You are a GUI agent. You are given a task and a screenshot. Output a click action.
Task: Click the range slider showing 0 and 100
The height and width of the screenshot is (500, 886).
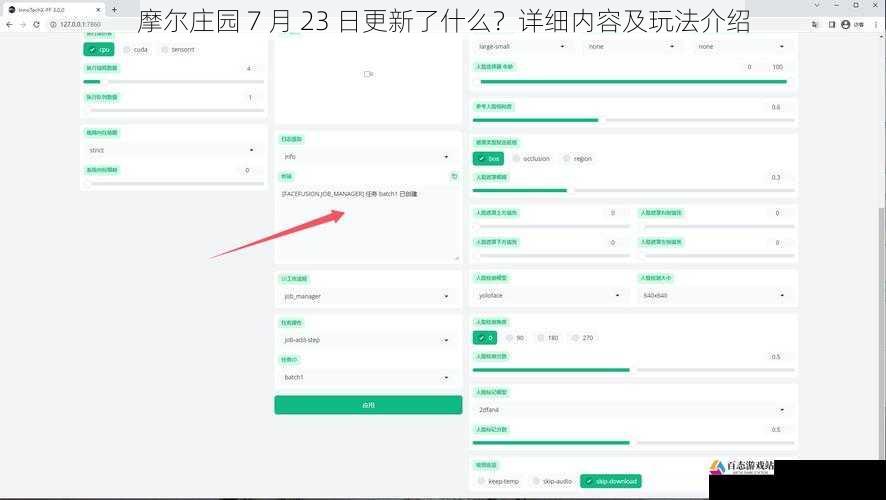click(633, 82)
